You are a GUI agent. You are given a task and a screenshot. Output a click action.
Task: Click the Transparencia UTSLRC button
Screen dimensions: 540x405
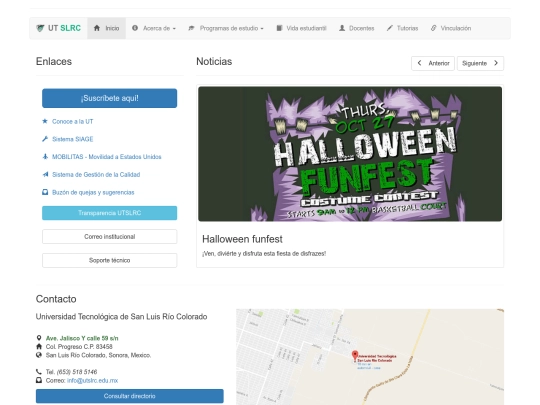tap(110, 213)
